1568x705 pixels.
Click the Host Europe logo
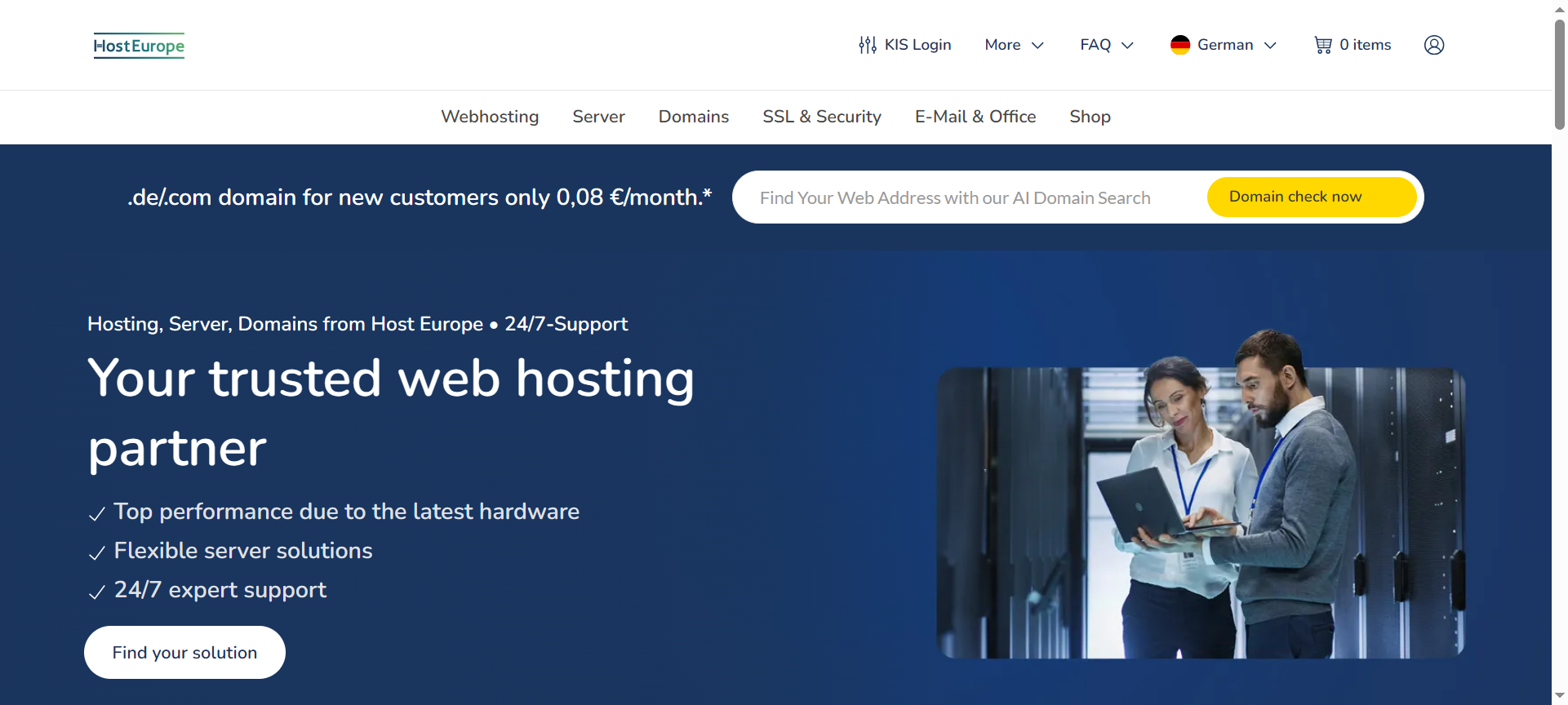139,46
